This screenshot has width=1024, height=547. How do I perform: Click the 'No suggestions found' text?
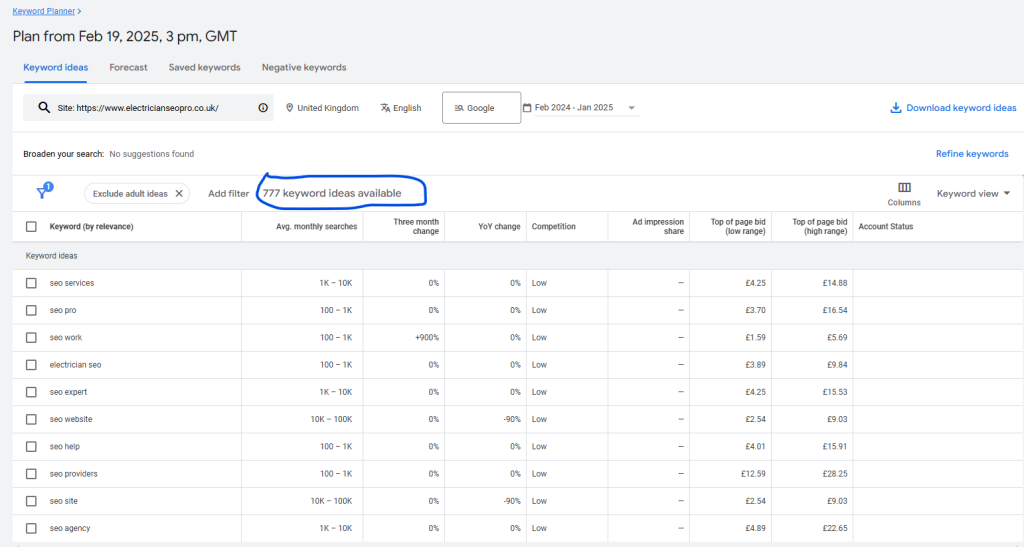click(x=152, y=154)
